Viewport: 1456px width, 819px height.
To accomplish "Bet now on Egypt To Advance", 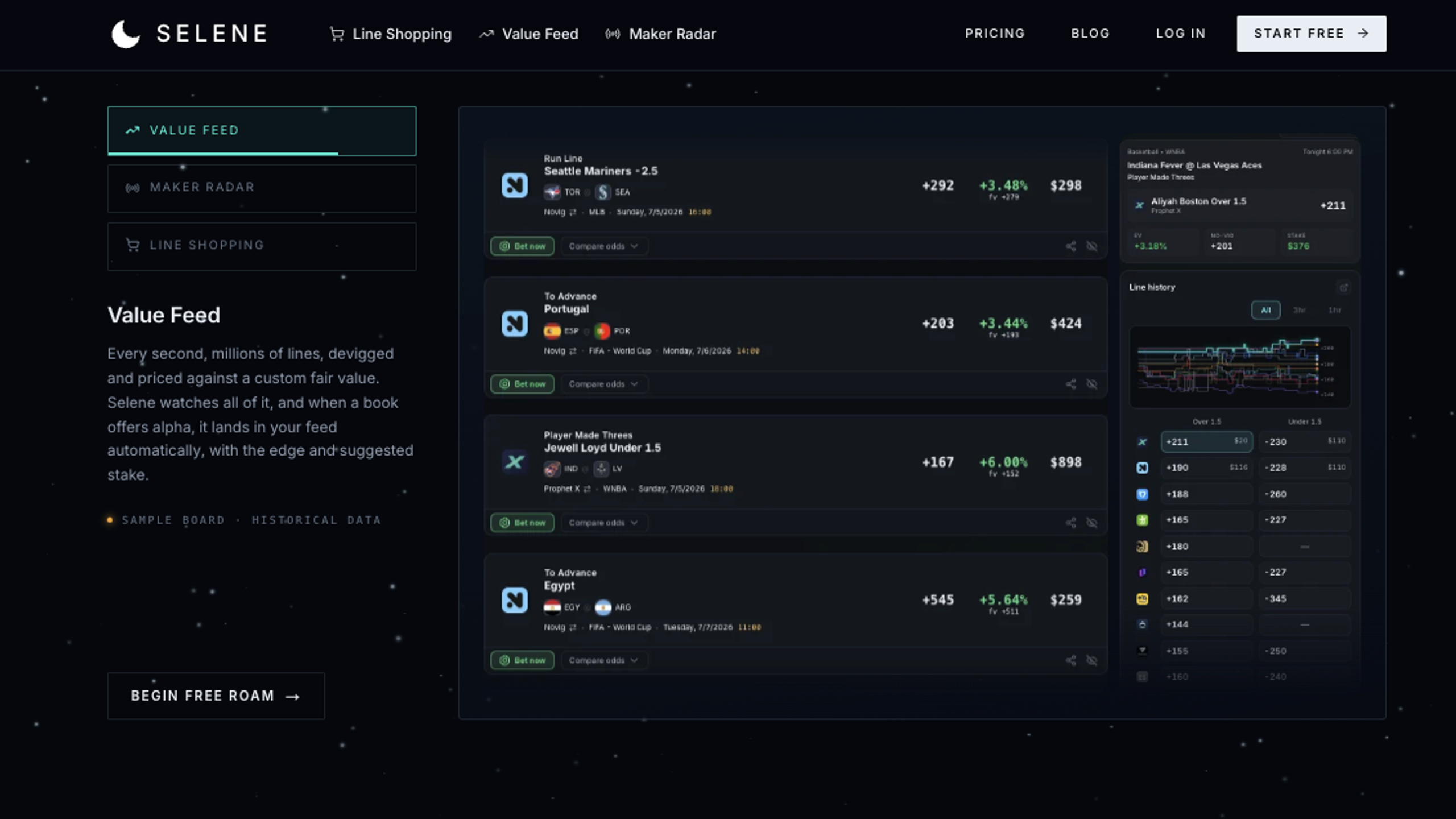I will pyautogui.click(x=522, y=660).
